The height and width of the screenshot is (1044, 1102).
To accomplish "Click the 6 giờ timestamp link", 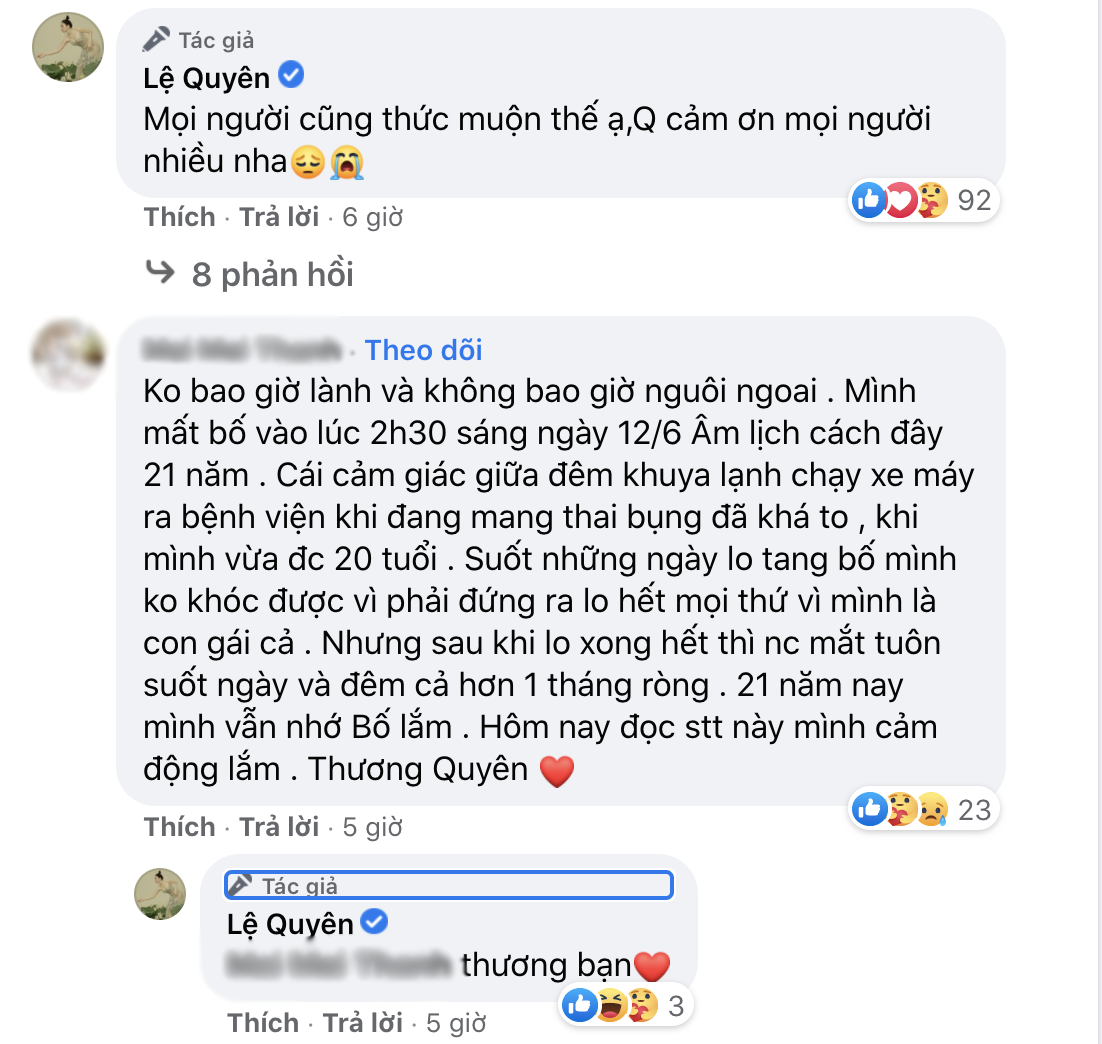I will point(372,217).
